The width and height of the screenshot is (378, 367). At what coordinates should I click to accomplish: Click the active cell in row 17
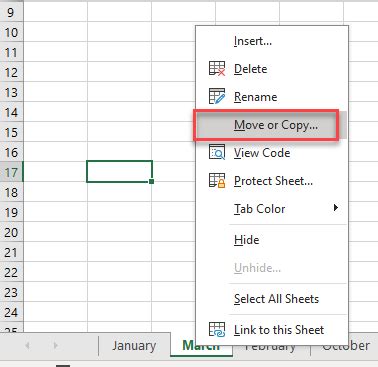click(x=120, y=171)
